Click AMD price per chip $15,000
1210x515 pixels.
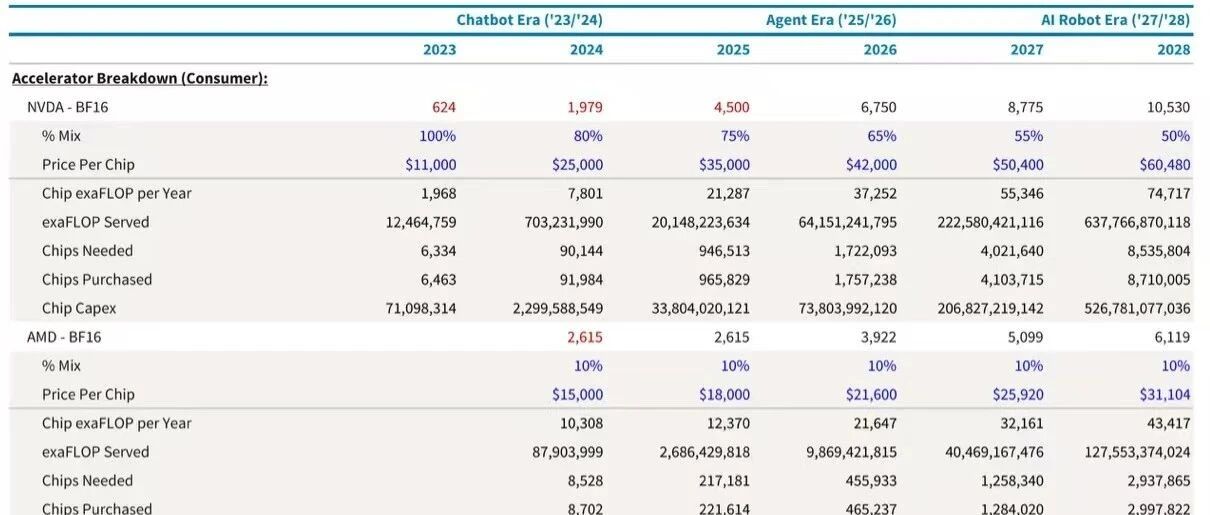(578, 394)
